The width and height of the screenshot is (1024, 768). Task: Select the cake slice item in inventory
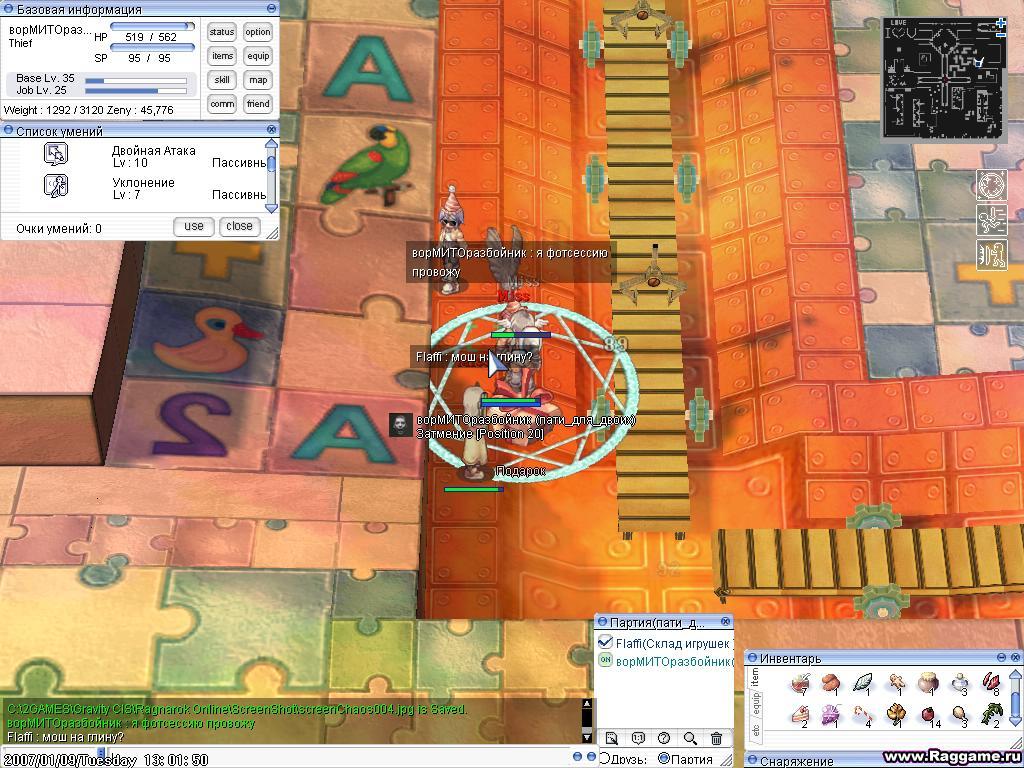(799, 715)
